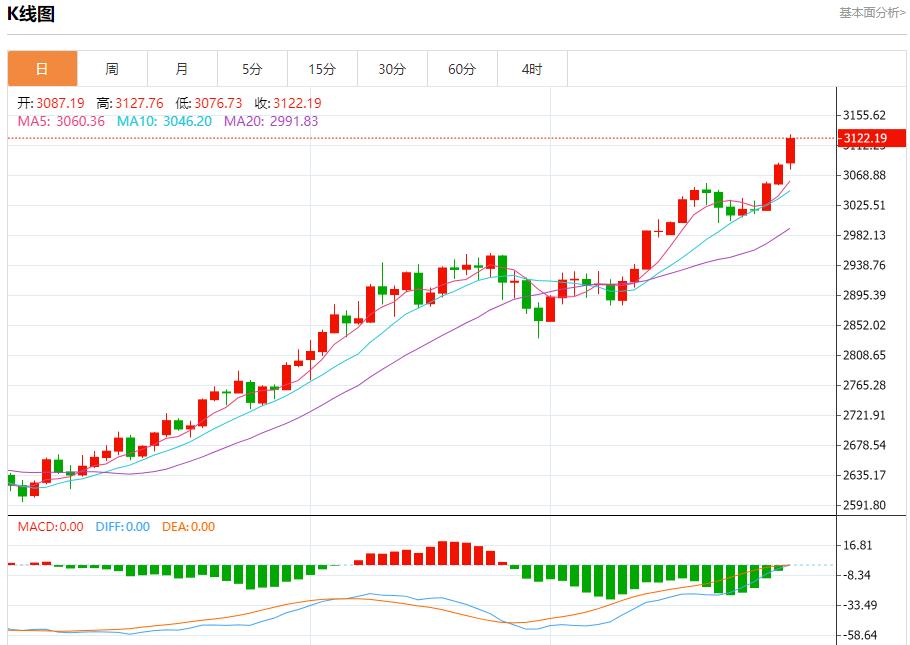Choose the 60分 interval tab

pyautogui.click(x=462, y=69)
